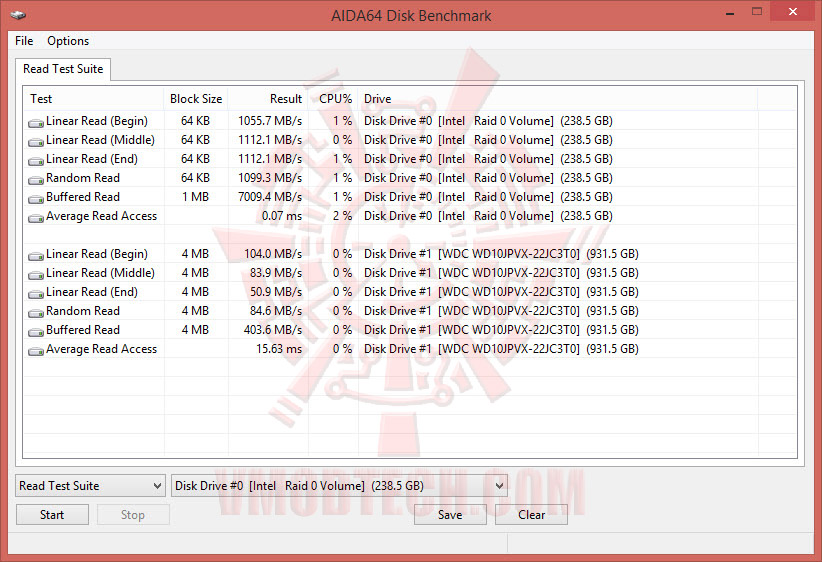Click drive icon for Linear Read (Middle) 64 KB
822x562 pixels.
tap(36, 142)
